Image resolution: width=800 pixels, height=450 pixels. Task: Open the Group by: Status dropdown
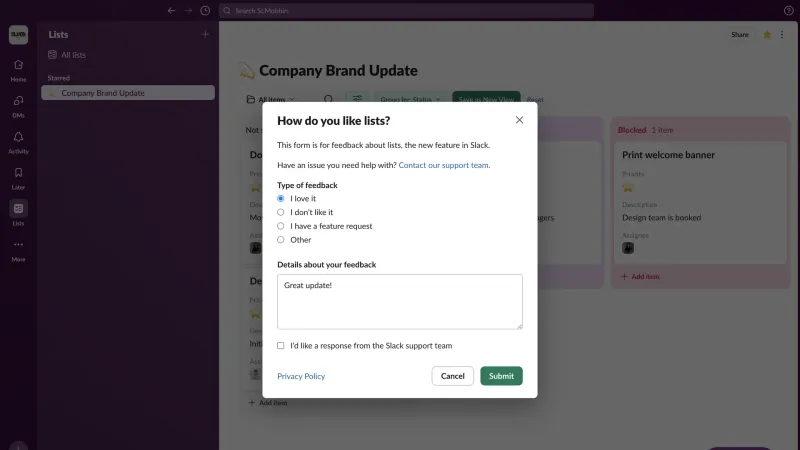tap(410, 99)
